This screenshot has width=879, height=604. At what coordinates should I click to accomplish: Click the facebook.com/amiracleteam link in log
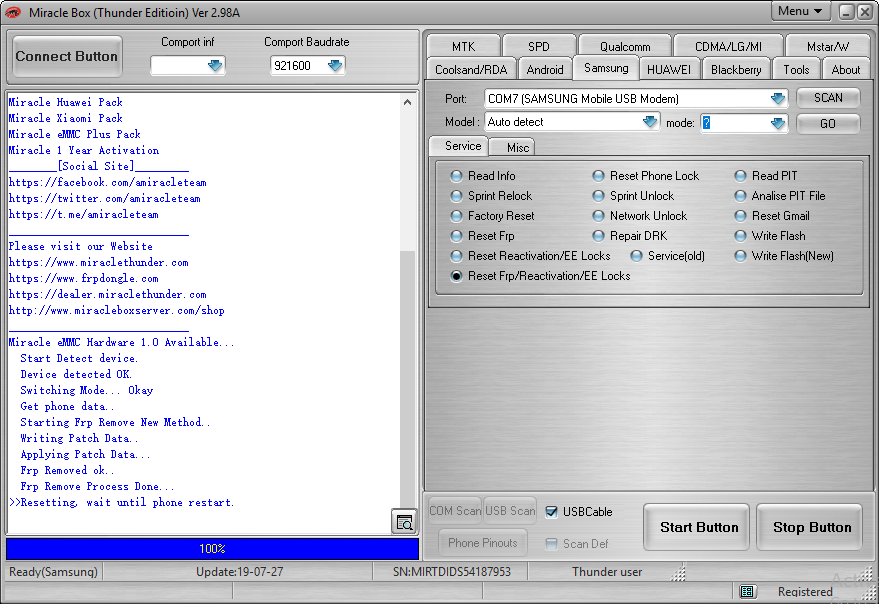pyautogui.click(x=108, y=182)
